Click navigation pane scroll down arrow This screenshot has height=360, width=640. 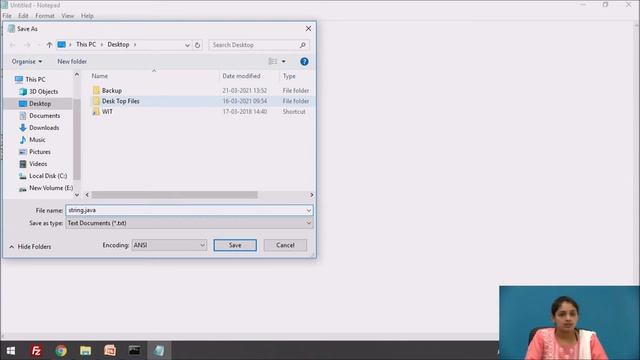pos(77,195)
